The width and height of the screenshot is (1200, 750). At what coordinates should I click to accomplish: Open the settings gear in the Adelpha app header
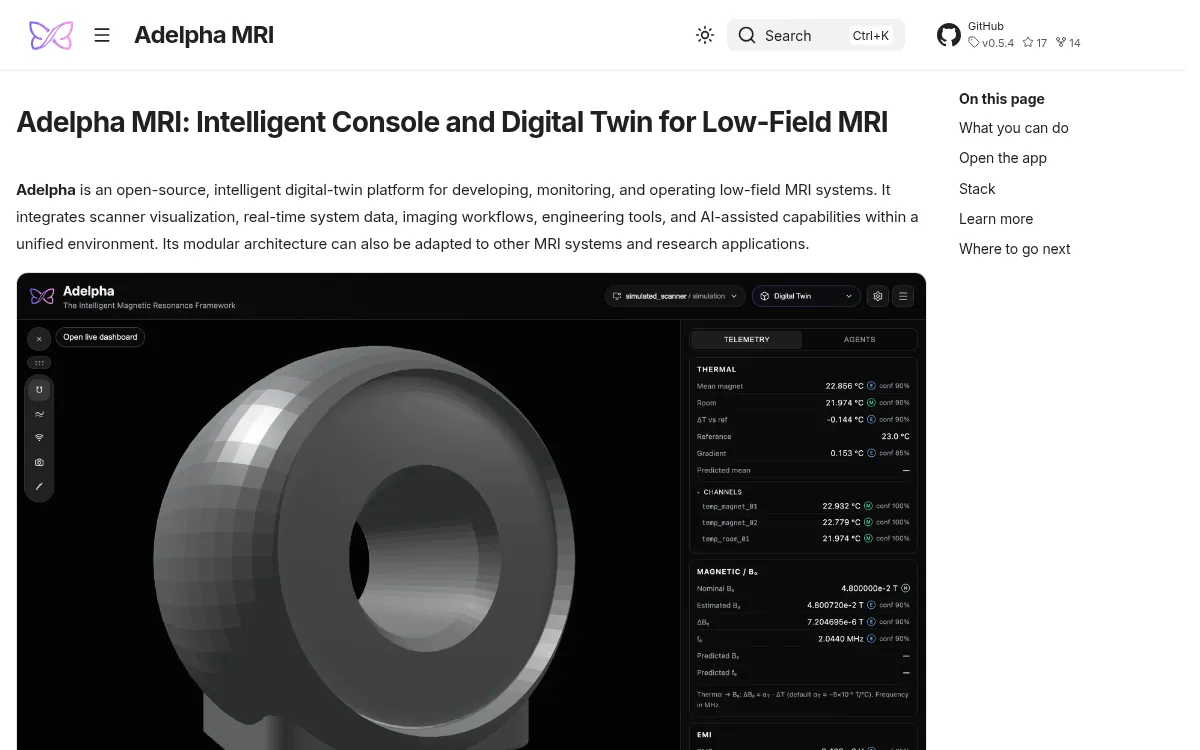[878, 296]
